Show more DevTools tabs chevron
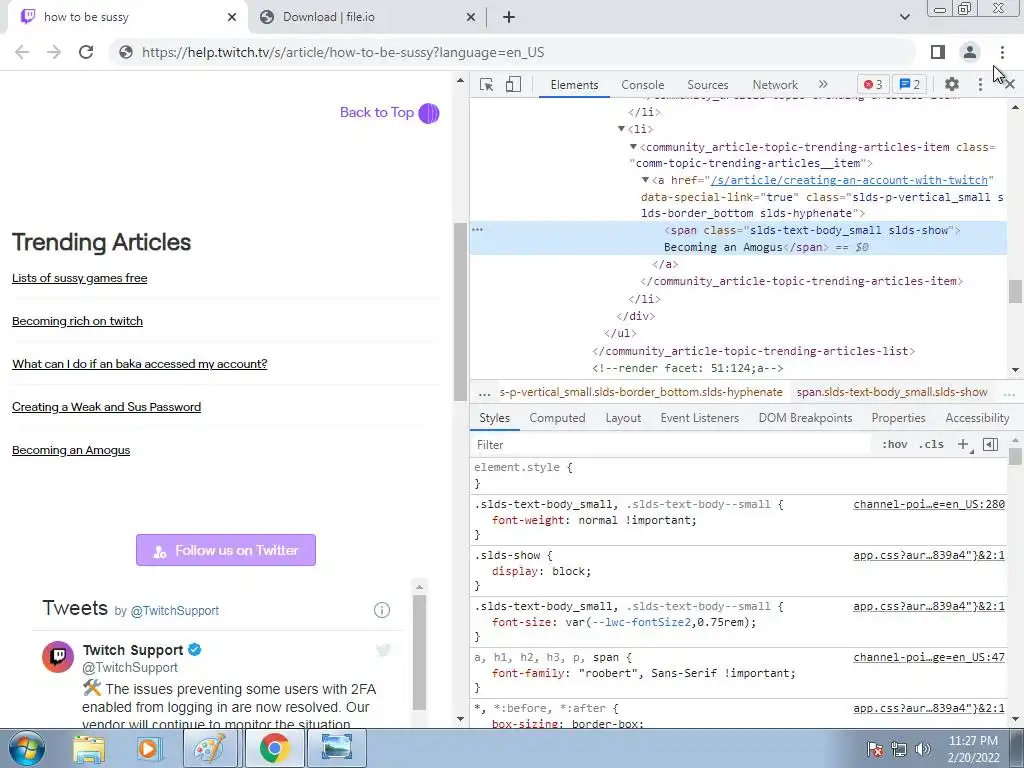The height and width of the screenshot is (768, 1024). tap(823, 84)
